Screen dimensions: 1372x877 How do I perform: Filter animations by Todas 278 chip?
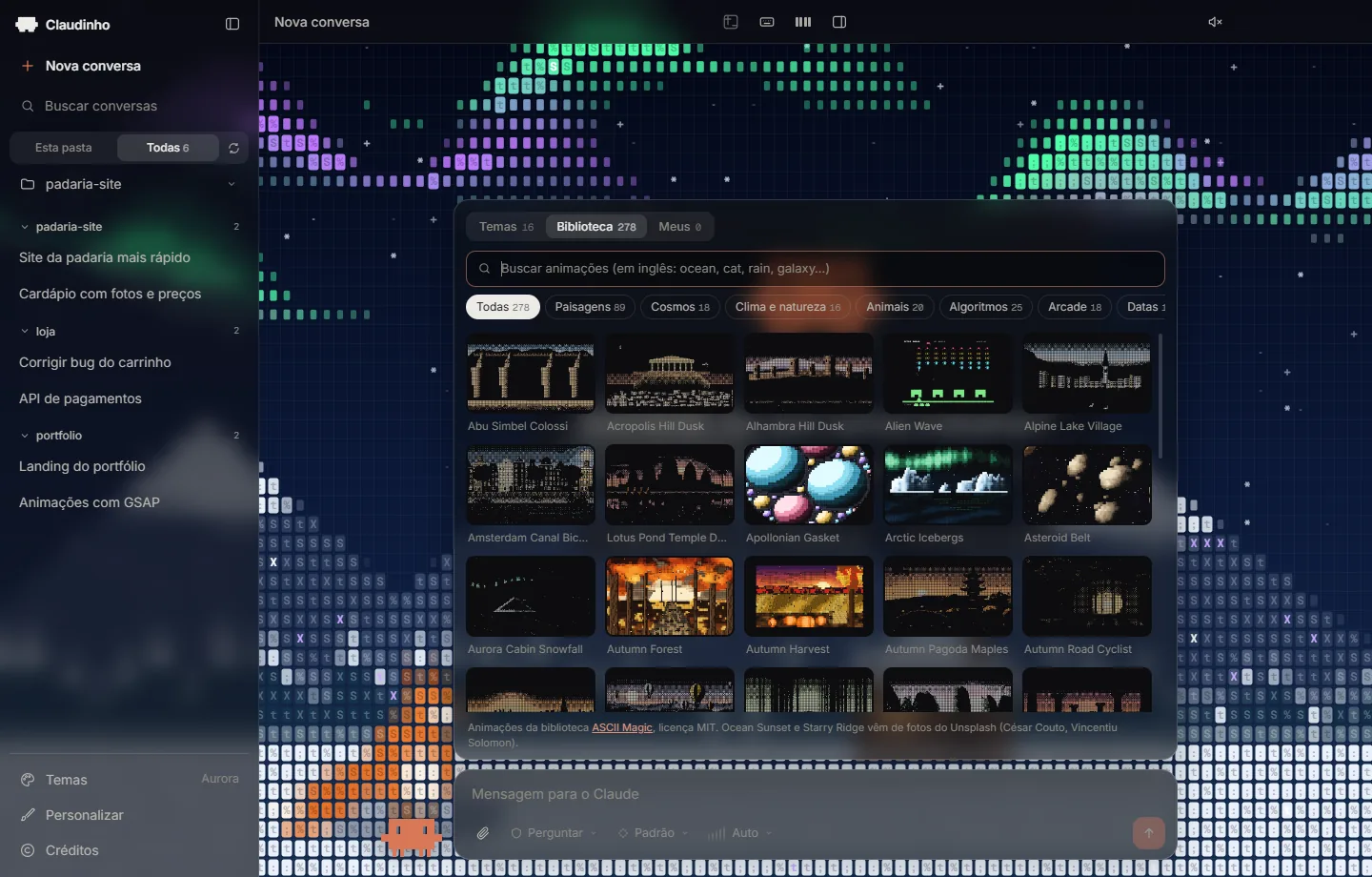point(503,307)
